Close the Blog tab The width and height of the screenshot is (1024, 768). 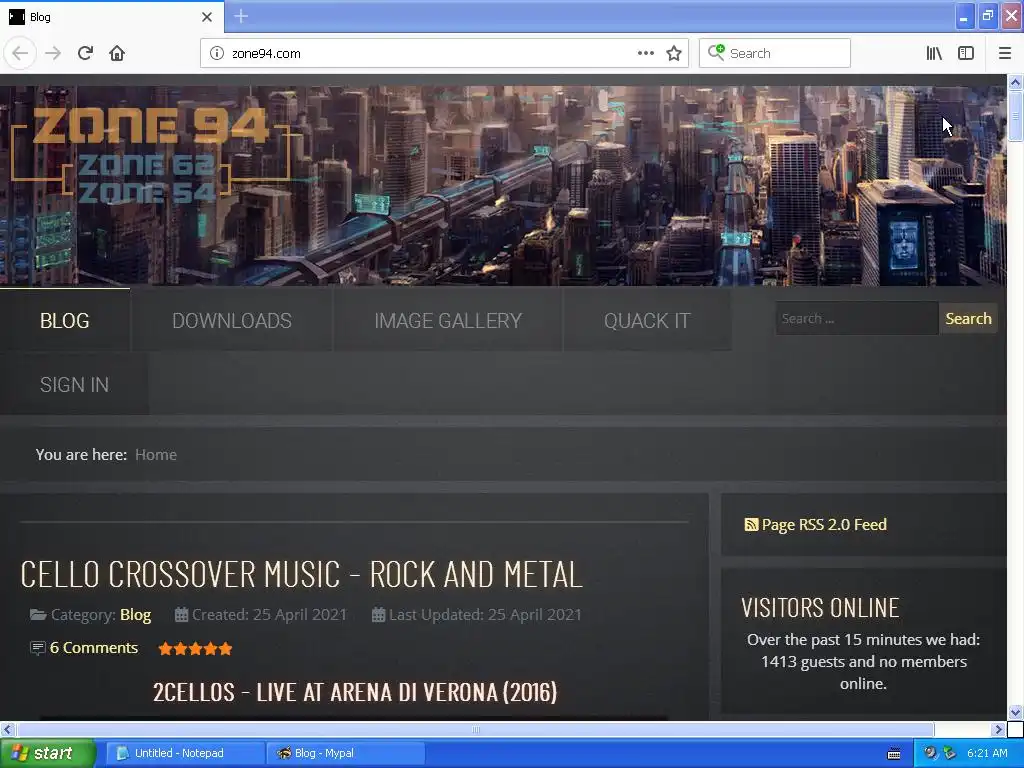coord(207,17)
